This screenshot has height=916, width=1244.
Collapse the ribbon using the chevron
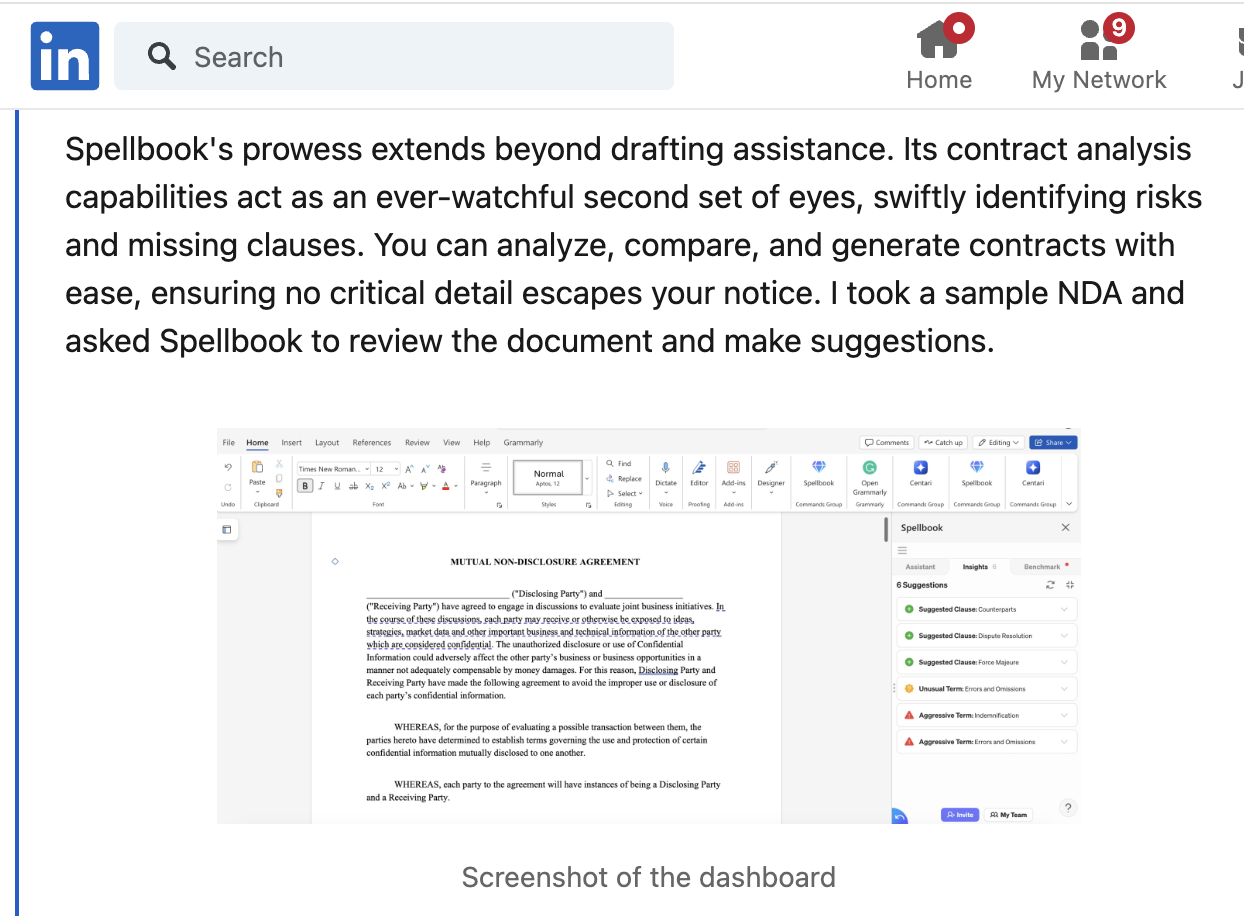pyautogui.click(x=1069, y=503)
